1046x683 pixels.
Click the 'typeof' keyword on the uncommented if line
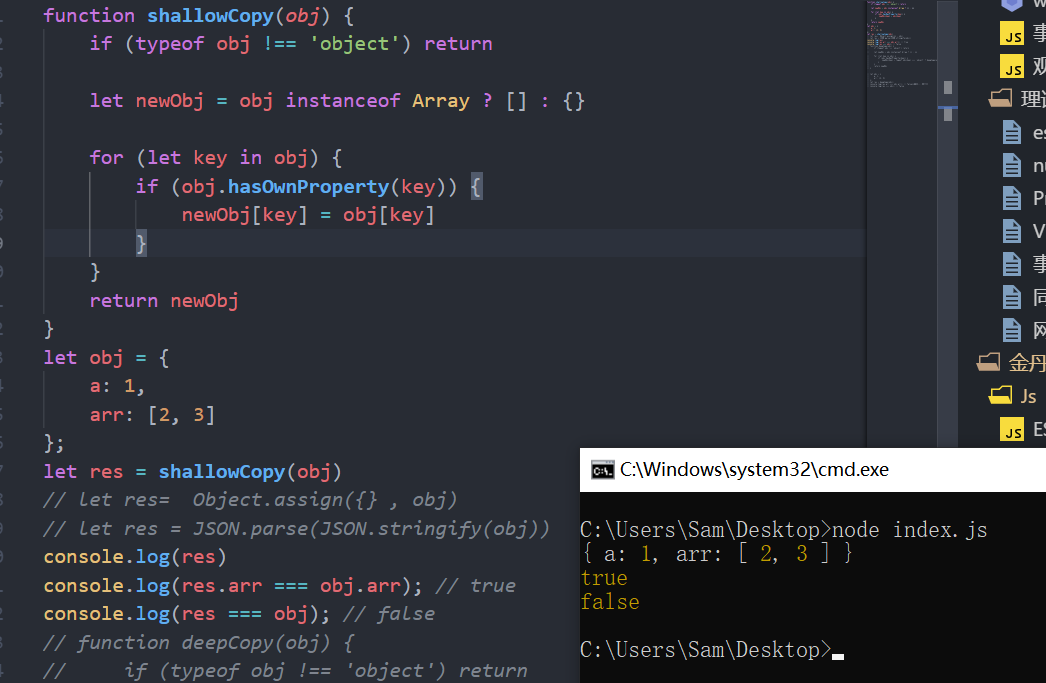coord(170,44)
